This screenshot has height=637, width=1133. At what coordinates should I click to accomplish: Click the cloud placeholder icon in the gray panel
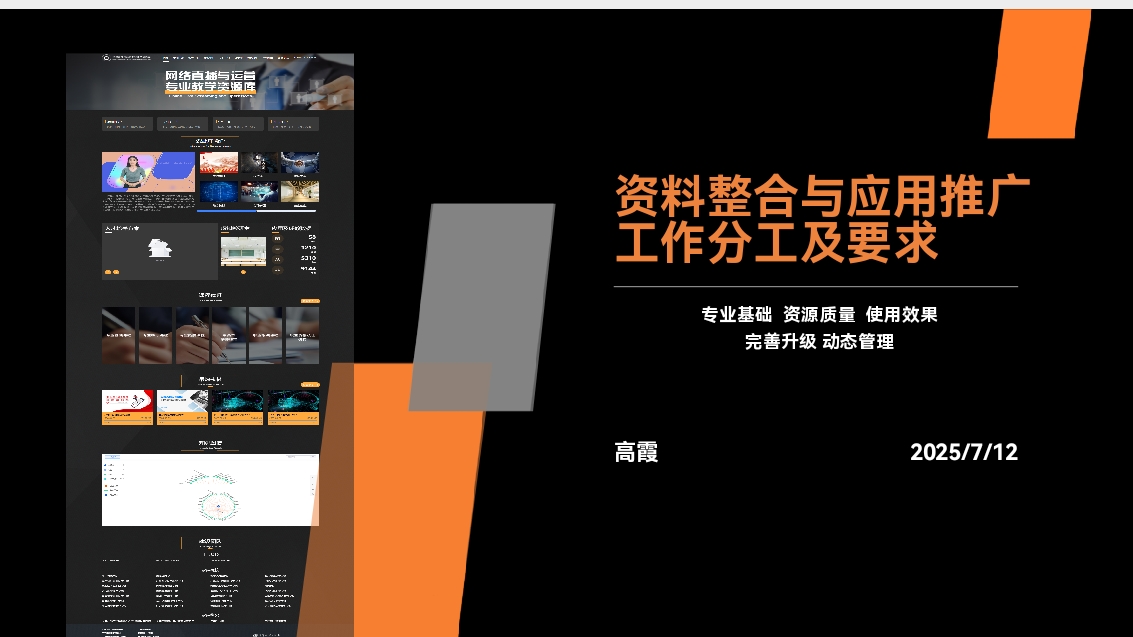[x=158, y=250]
